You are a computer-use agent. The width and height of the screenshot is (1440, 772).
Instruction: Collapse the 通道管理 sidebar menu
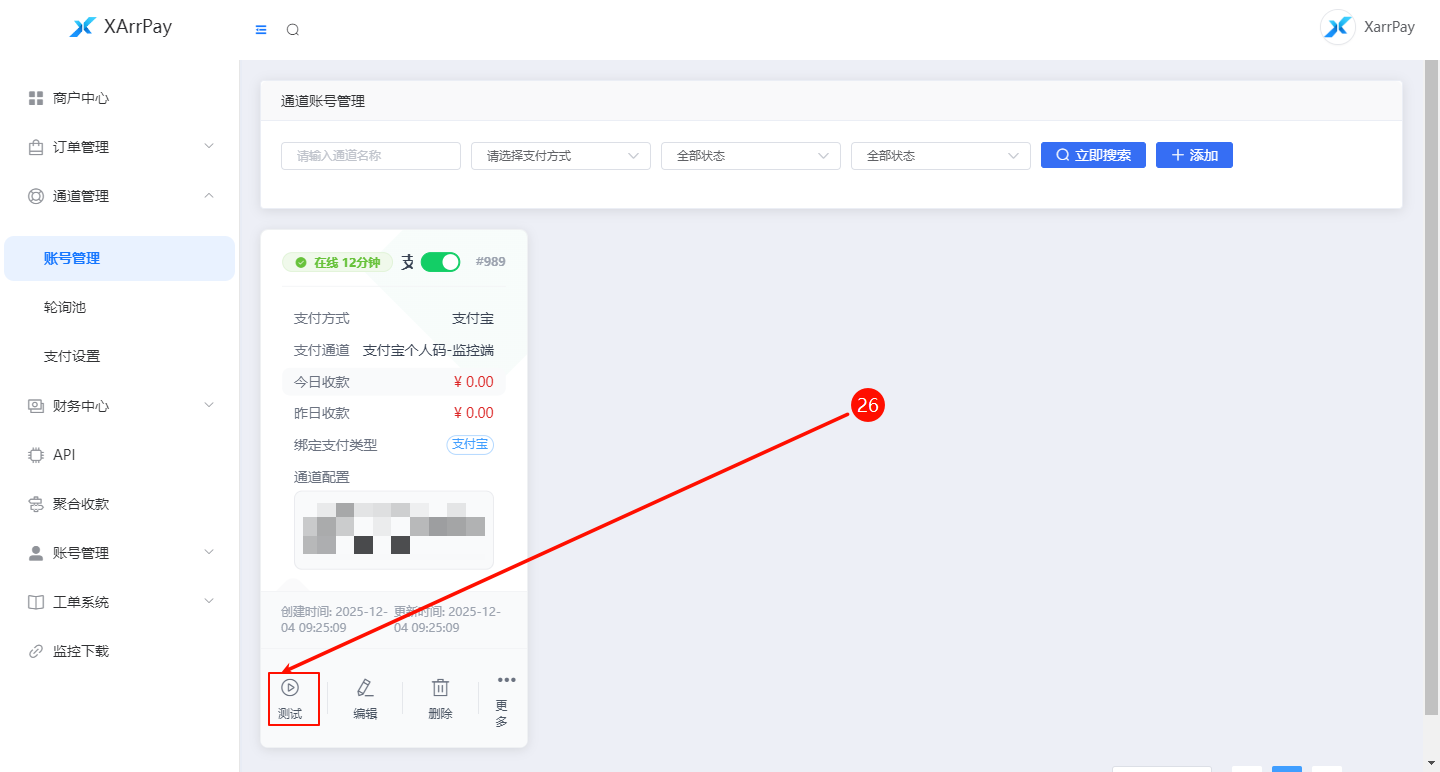pos(120,196)
